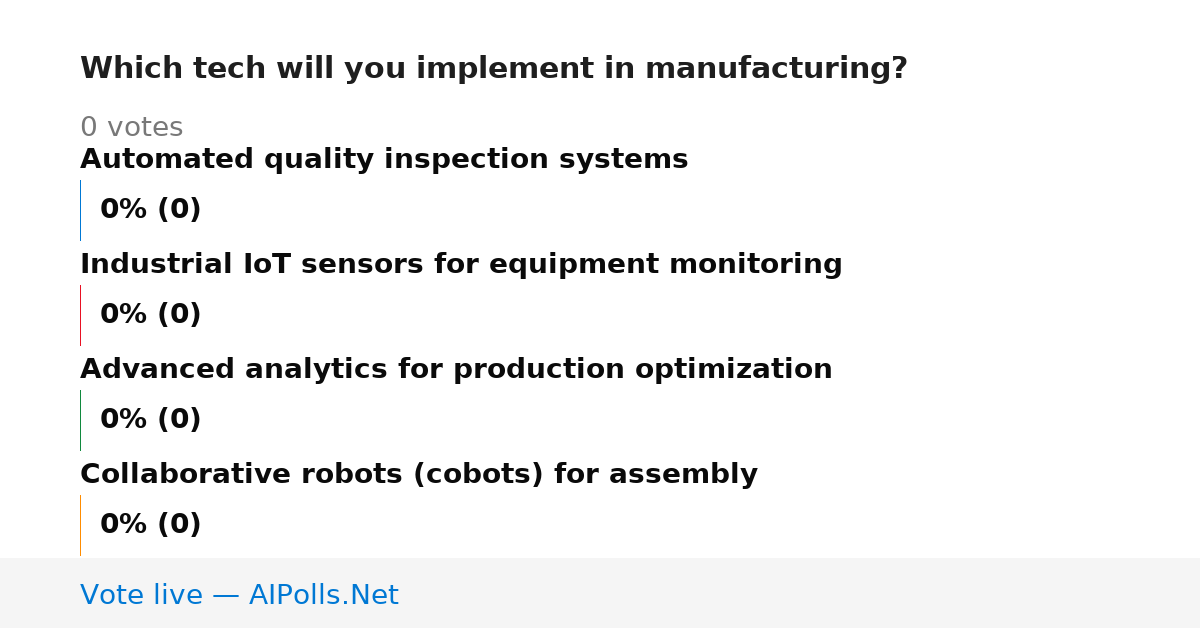
Task: Click the 0% (0) result under Advanced analytics
Action: click(x=151, y=420)
